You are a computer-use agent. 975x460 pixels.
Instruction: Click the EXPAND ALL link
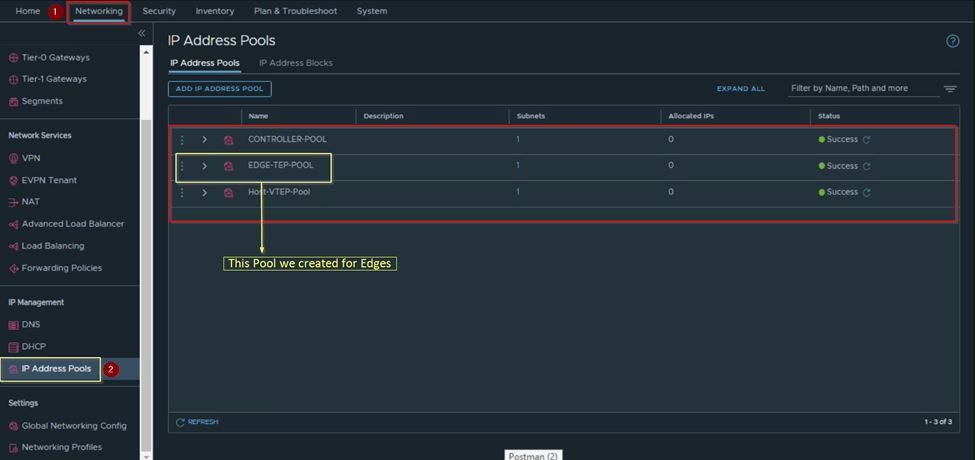pyautogui.click(x=740, y=89)
